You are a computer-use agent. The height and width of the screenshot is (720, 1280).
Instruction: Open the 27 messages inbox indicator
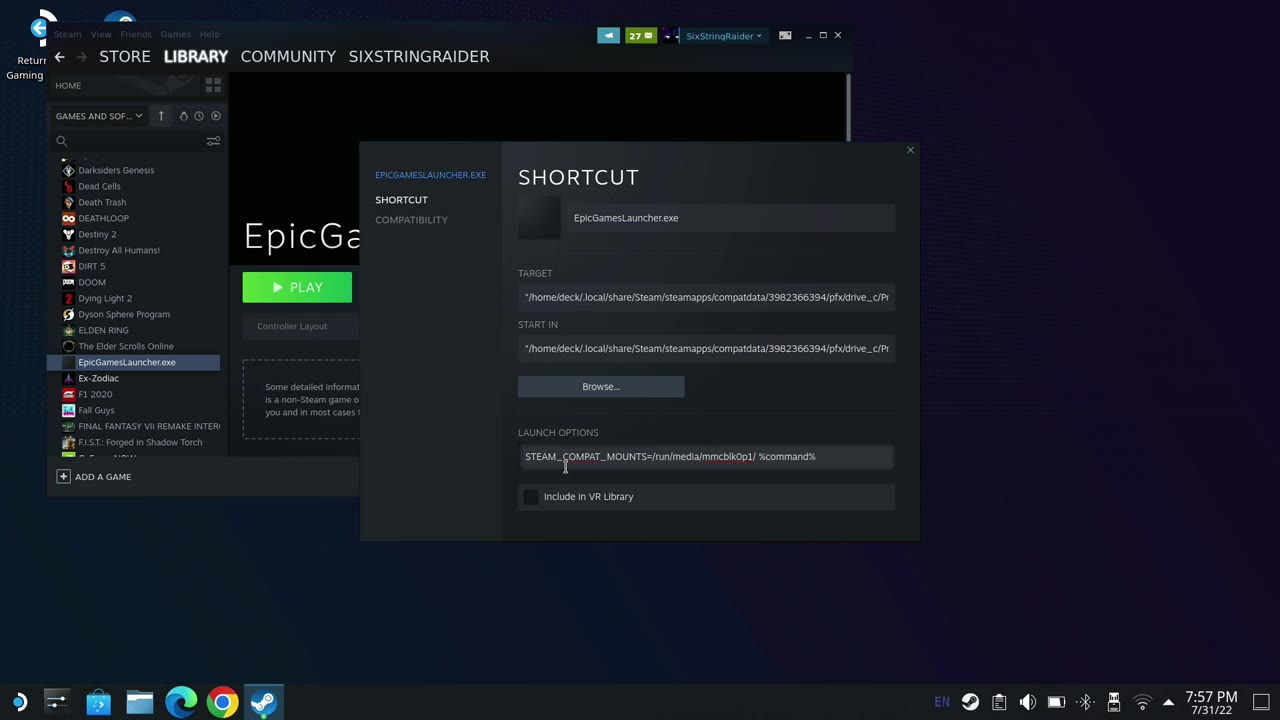[x=640, y=36]
